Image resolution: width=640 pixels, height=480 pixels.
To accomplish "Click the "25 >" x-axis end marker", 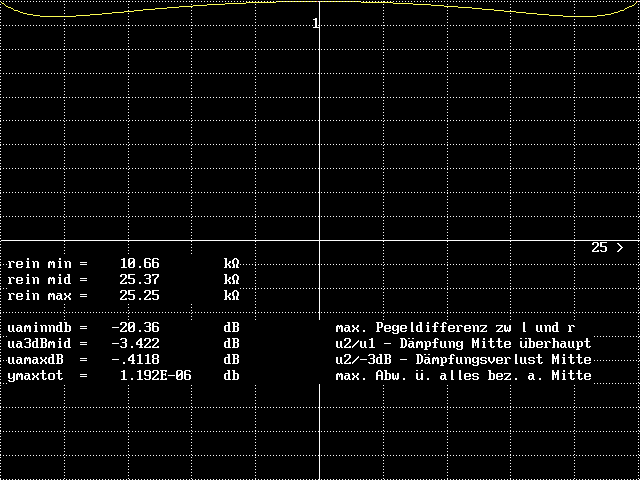I will point(607,247).
